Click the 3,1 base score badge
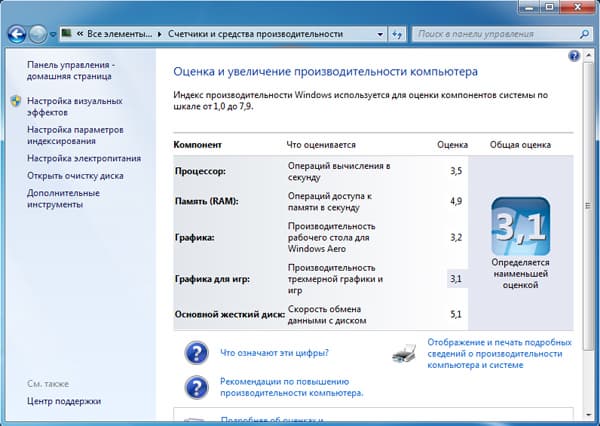The image size is (600, 426). click(520, 226)
